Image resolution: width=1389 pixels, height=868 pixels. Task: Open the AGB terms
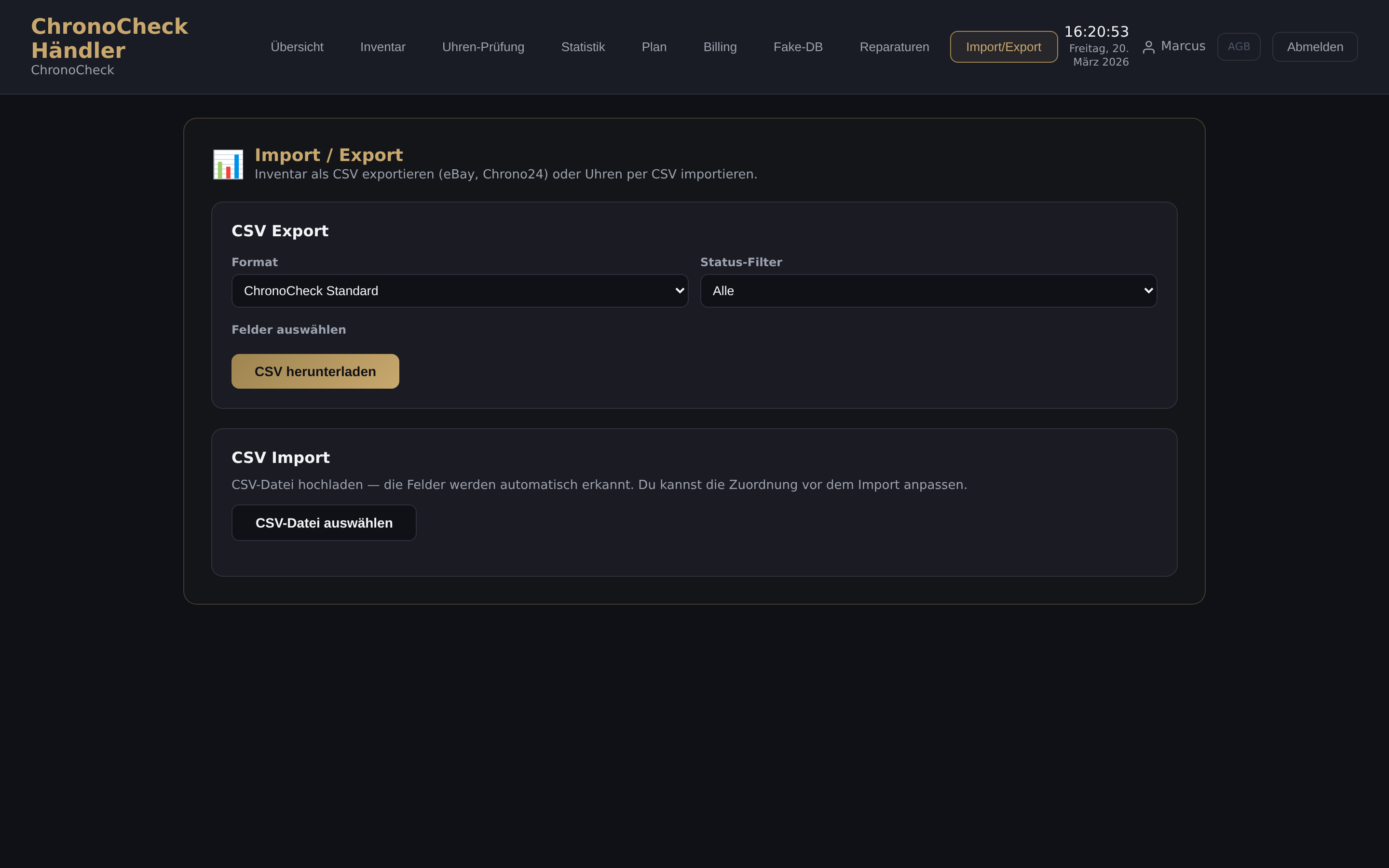(x=1239, y=46)
